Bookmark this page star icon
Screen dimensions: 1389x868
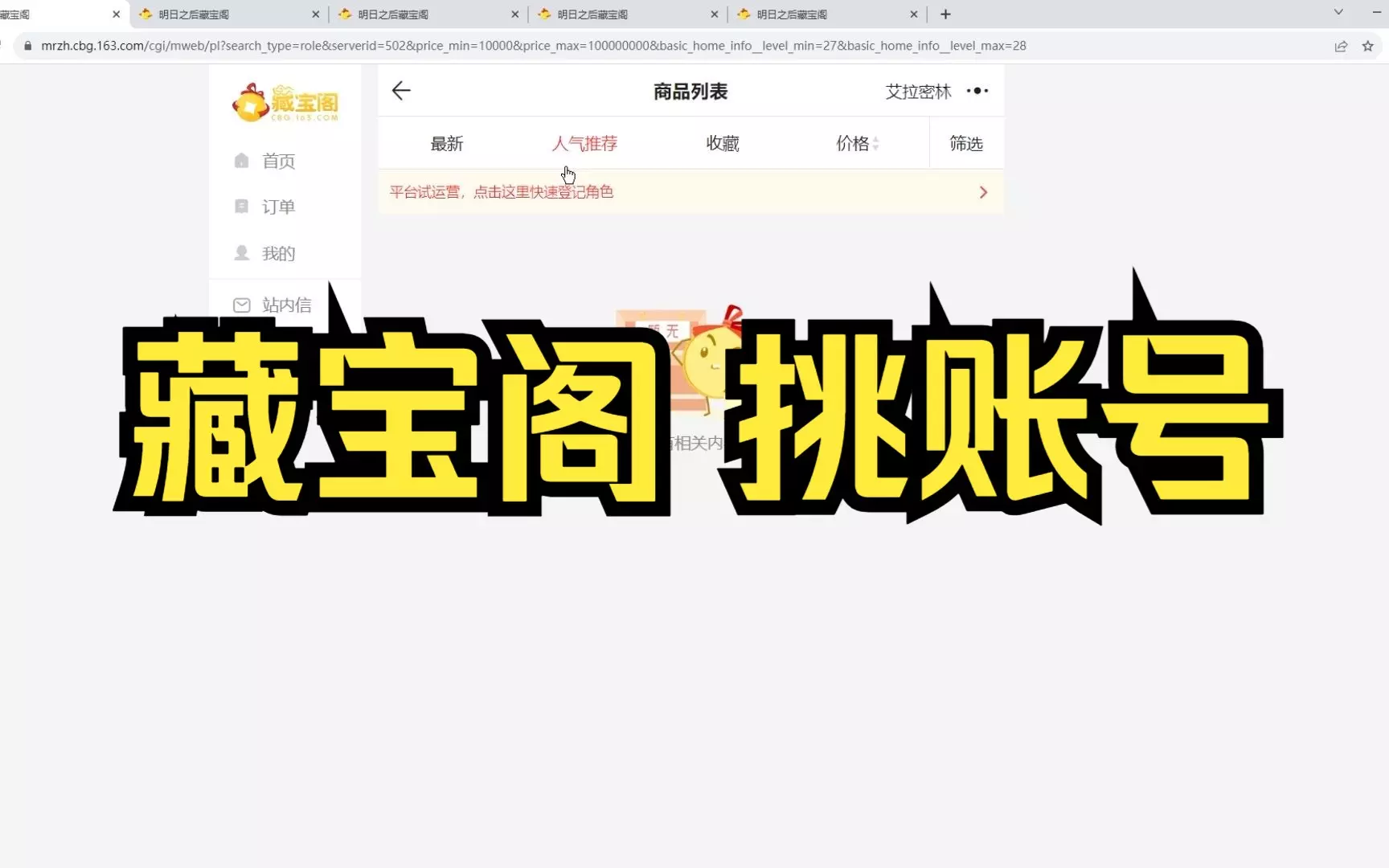pyautogui.click(x=1368, y=46)
